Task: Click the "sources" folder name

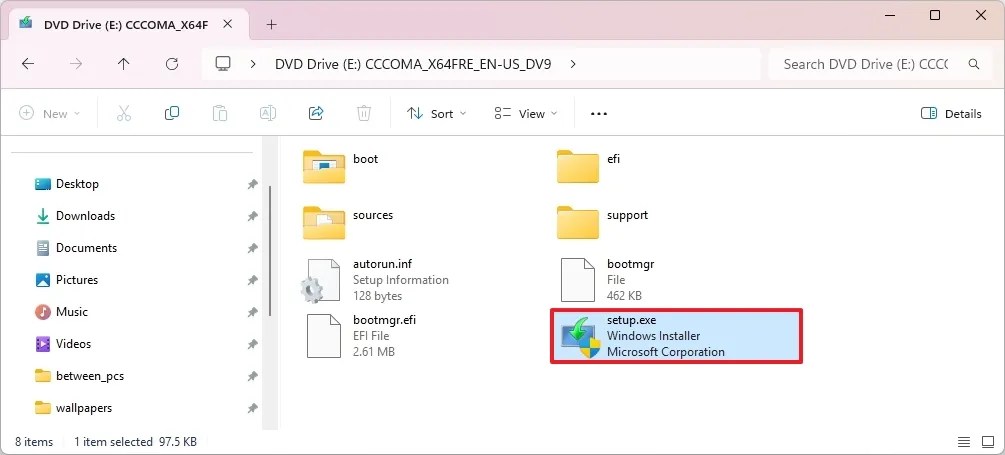Action: [373, 215]
